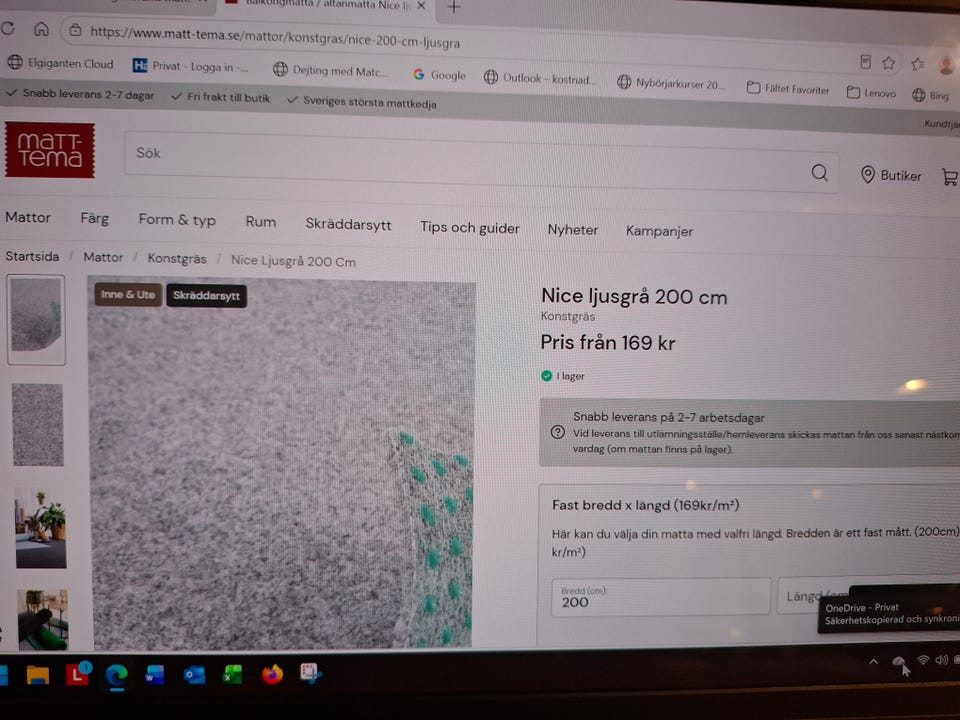Open the favorites list icon
Screen dimensions: 960x720
[917, 64]
